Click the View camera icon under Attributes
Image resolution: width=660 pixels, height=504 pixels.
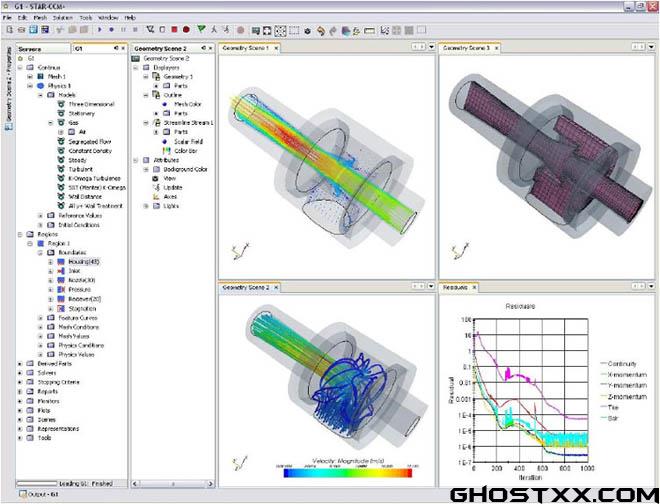click(x=156, y=179)
